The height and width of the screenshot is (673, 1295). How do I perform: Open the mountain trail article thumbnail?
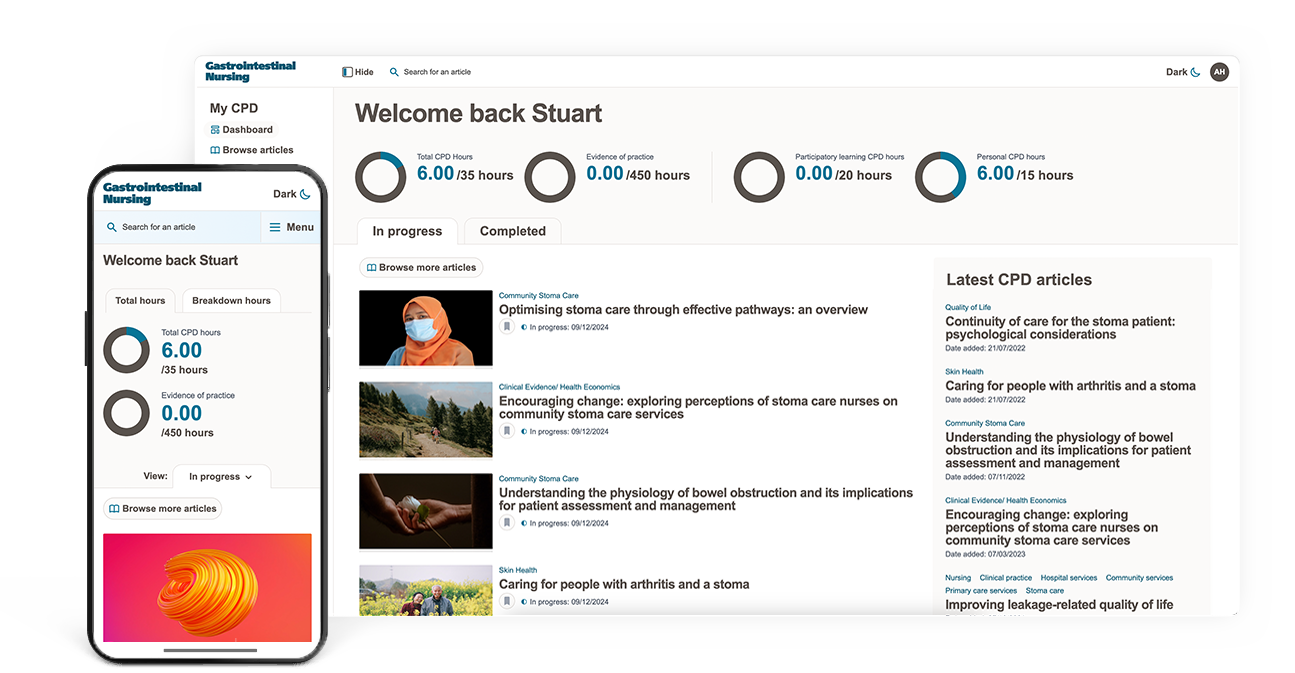click(x=426, y=420)
